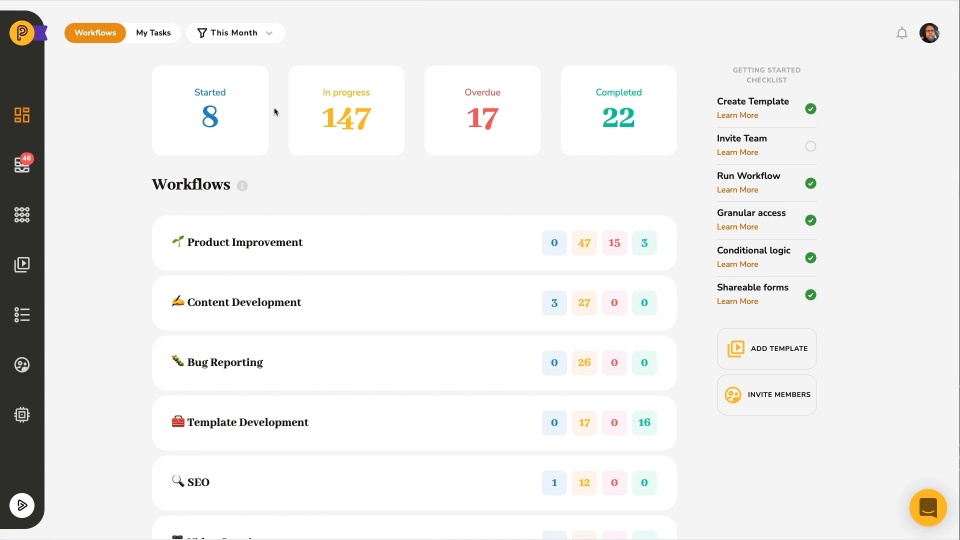Screen dimensions: 960x540
Task: Click the INVITE MEMBERS button
Action: click(767, 395)
